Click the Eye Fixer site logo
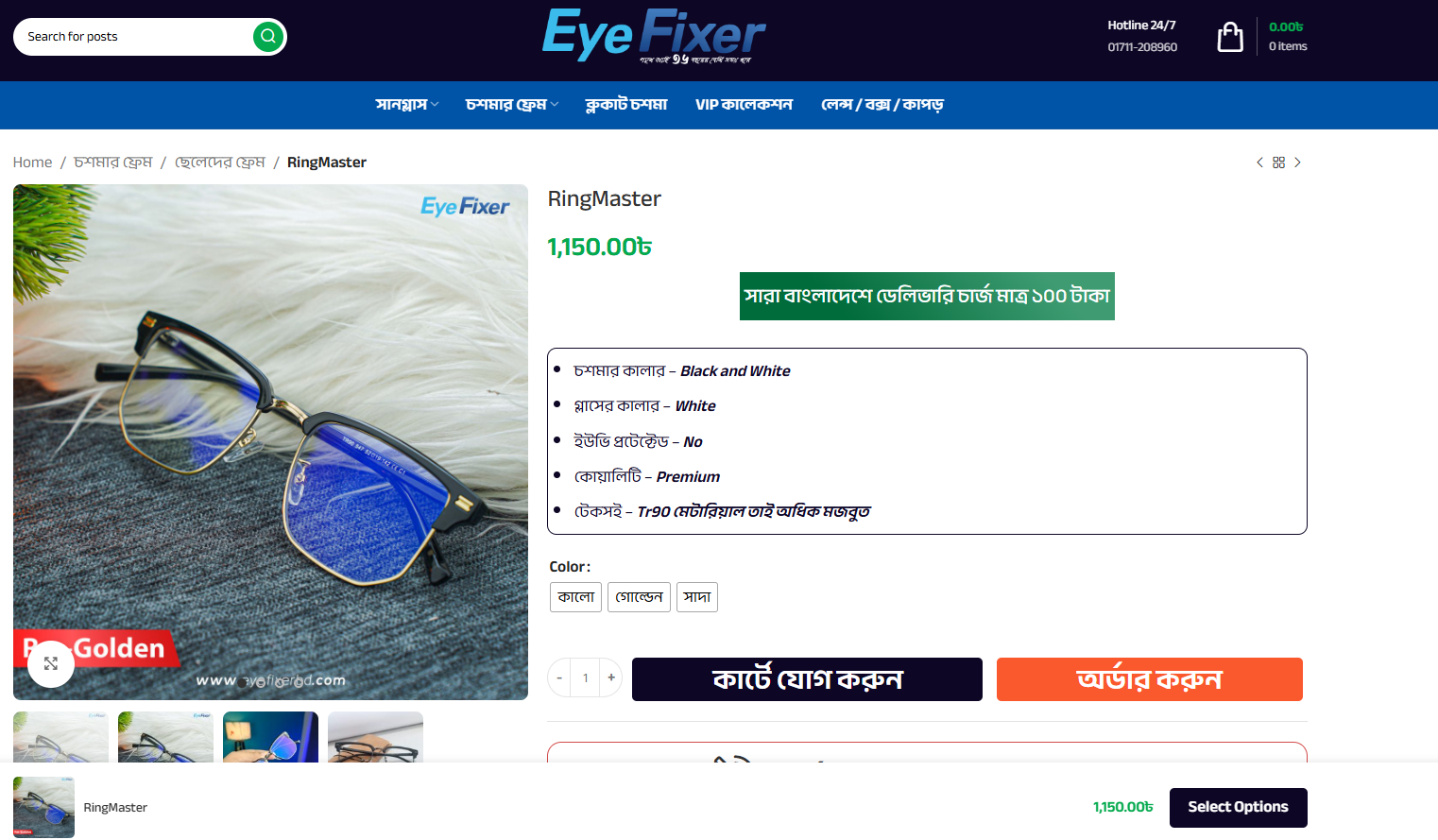 click(x=654, y=37)
